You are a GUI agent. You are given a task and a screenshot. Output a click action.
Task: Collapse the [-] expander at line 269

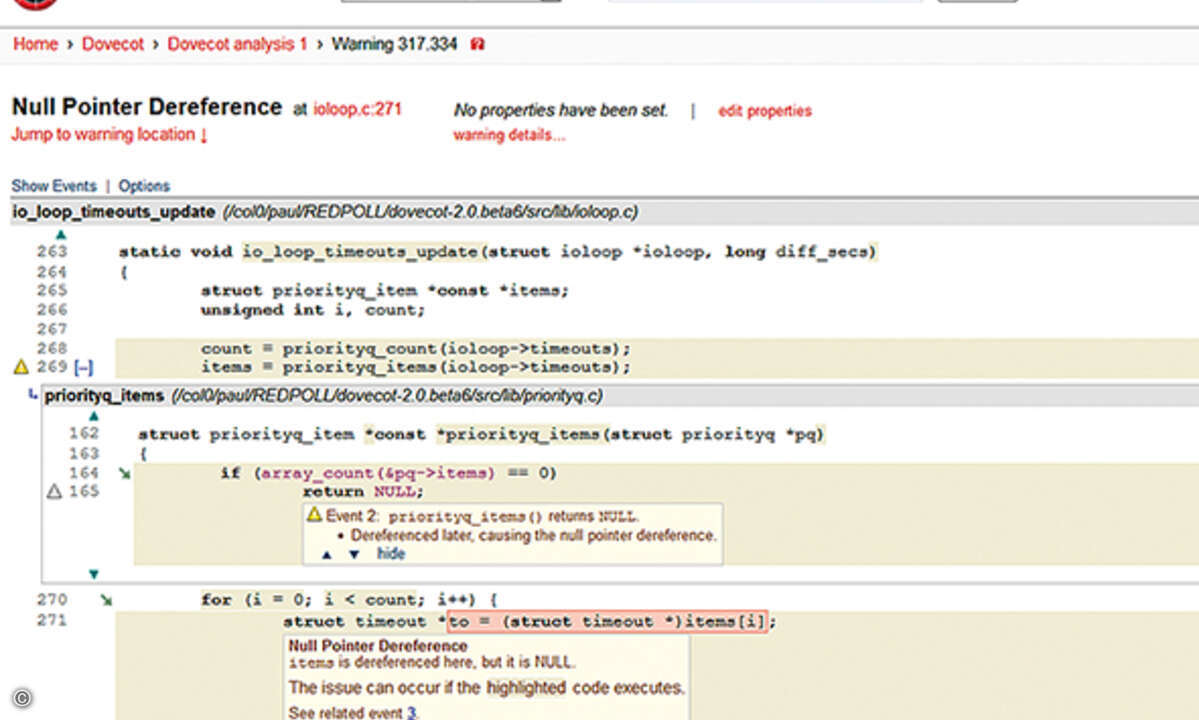[84, 368]
